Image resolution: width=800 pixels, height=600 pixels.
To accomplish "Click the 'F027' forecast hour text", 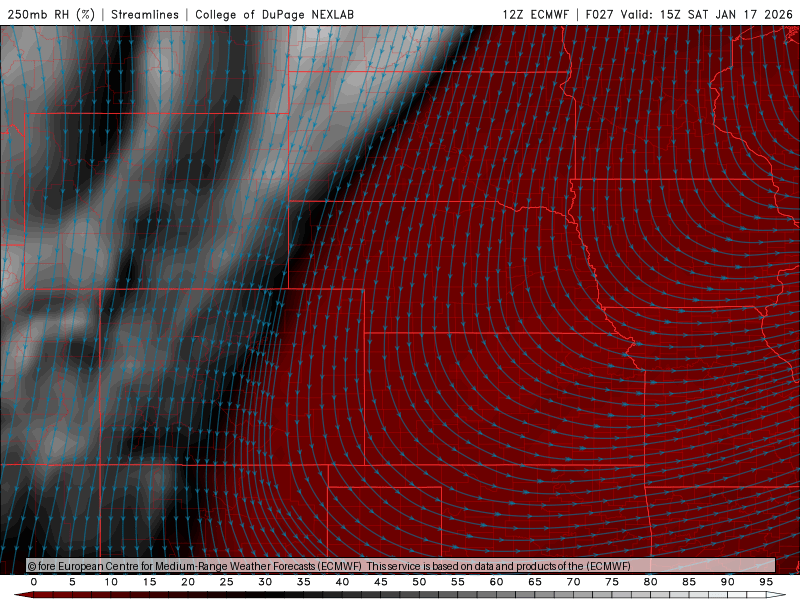I will click(x=599, y=14).
